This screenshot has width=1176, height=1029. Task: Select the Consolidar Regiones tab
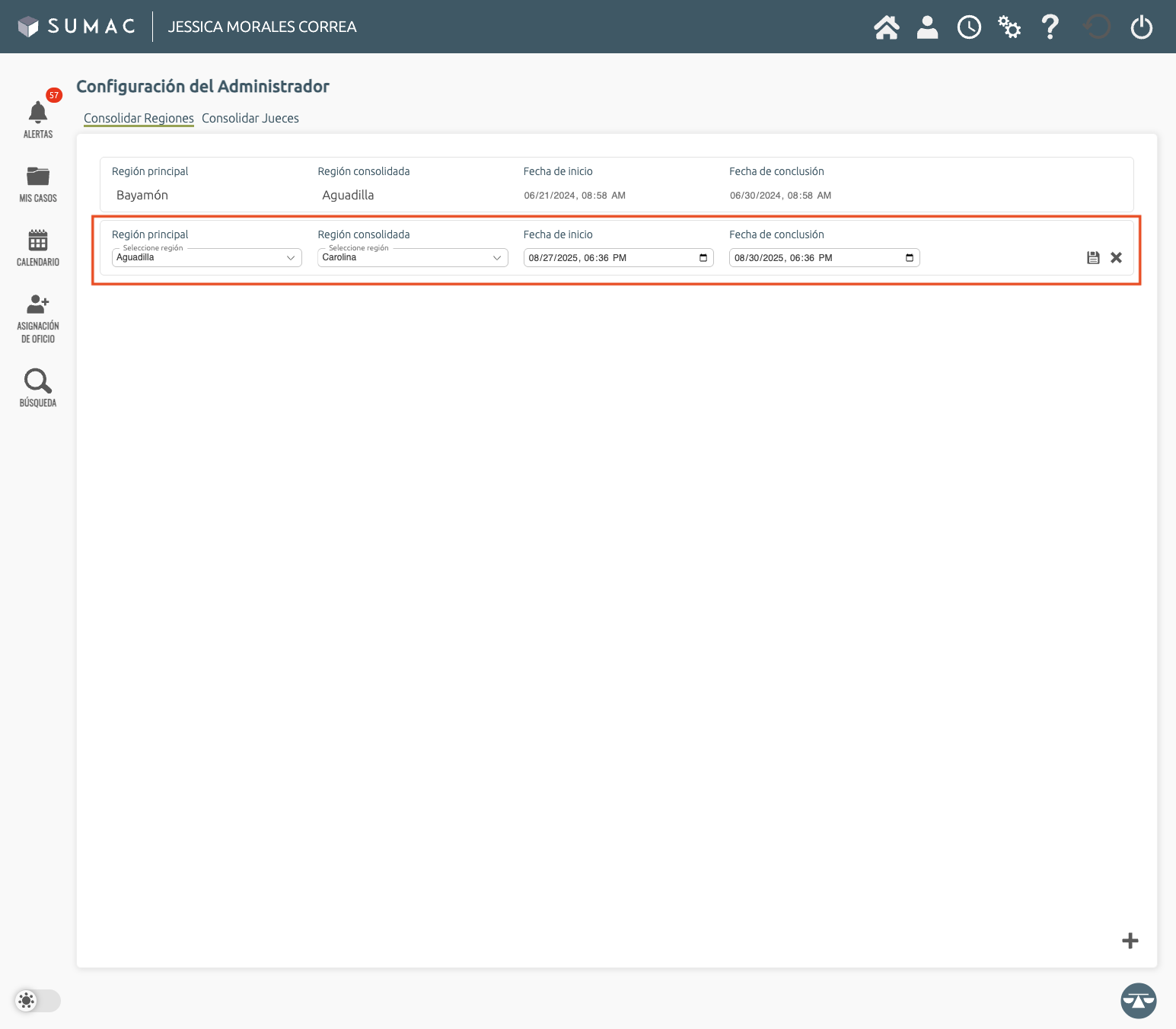139,118
